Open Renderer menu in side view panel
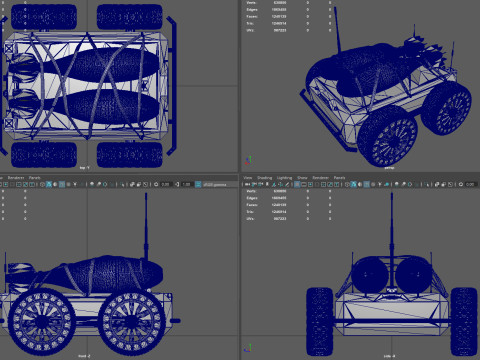Screen dimensions: 480x360 coord(321,178)
